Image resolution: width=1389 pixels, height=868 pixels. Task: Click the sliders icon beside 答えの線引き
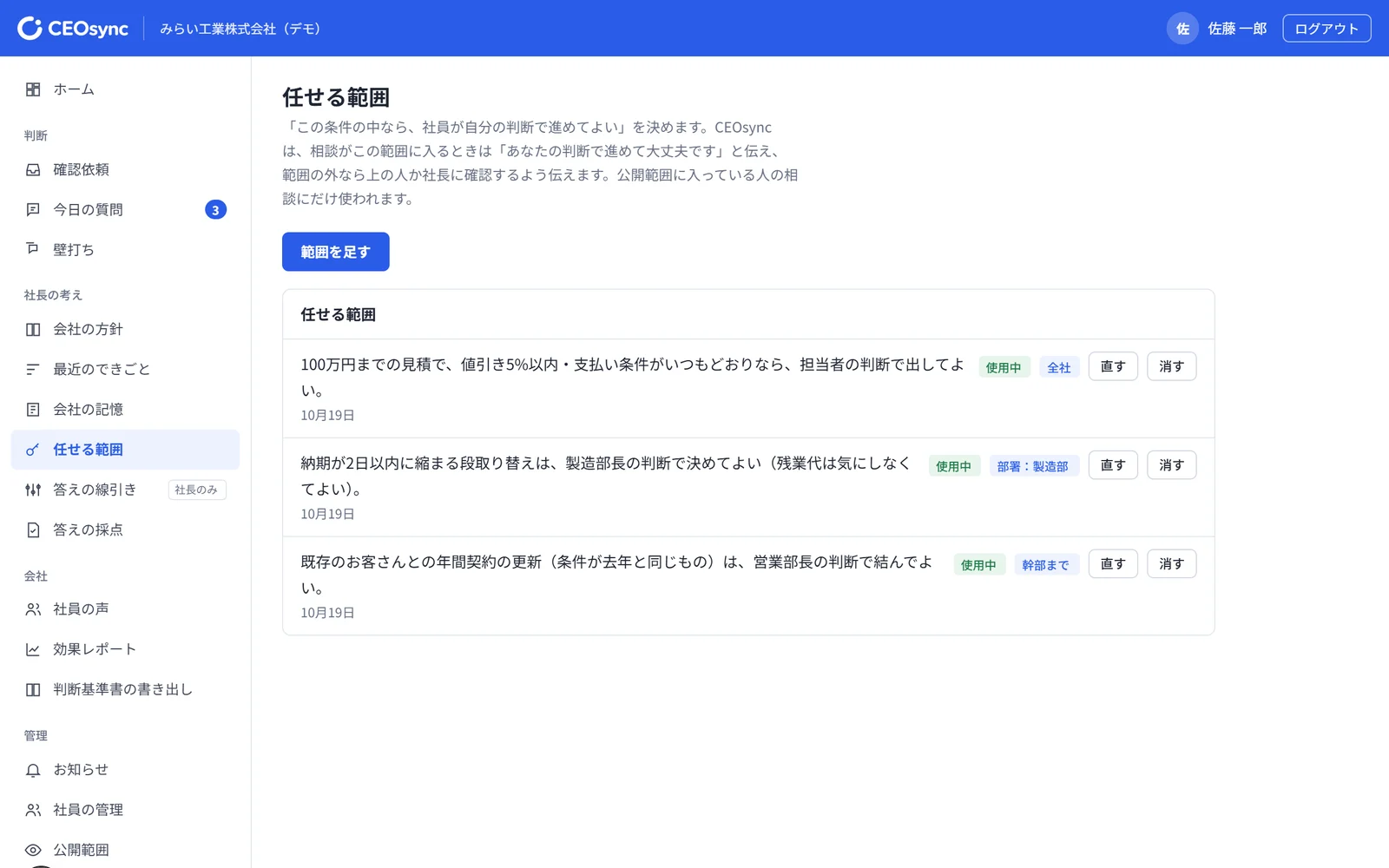click(33, 490)
